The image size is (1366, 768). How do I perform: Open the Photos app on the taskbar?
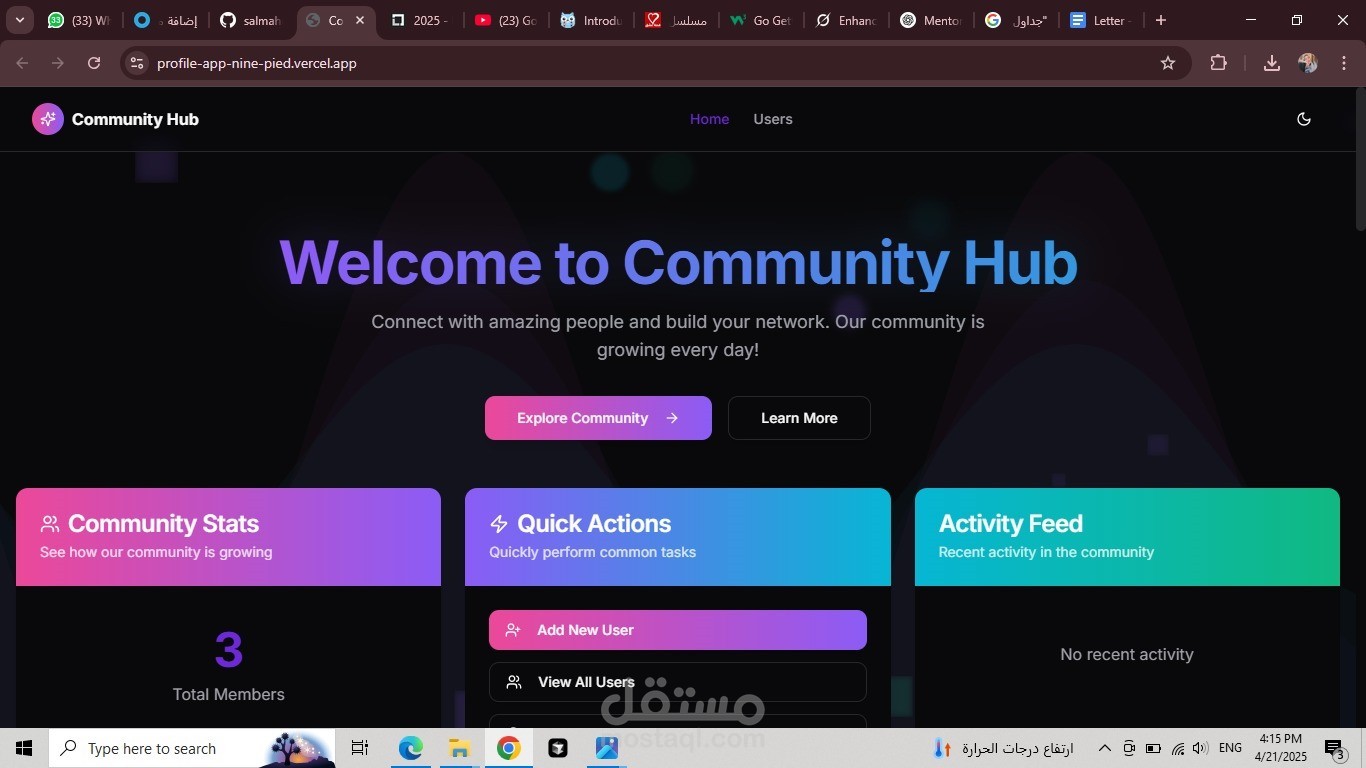coord(607,748)
